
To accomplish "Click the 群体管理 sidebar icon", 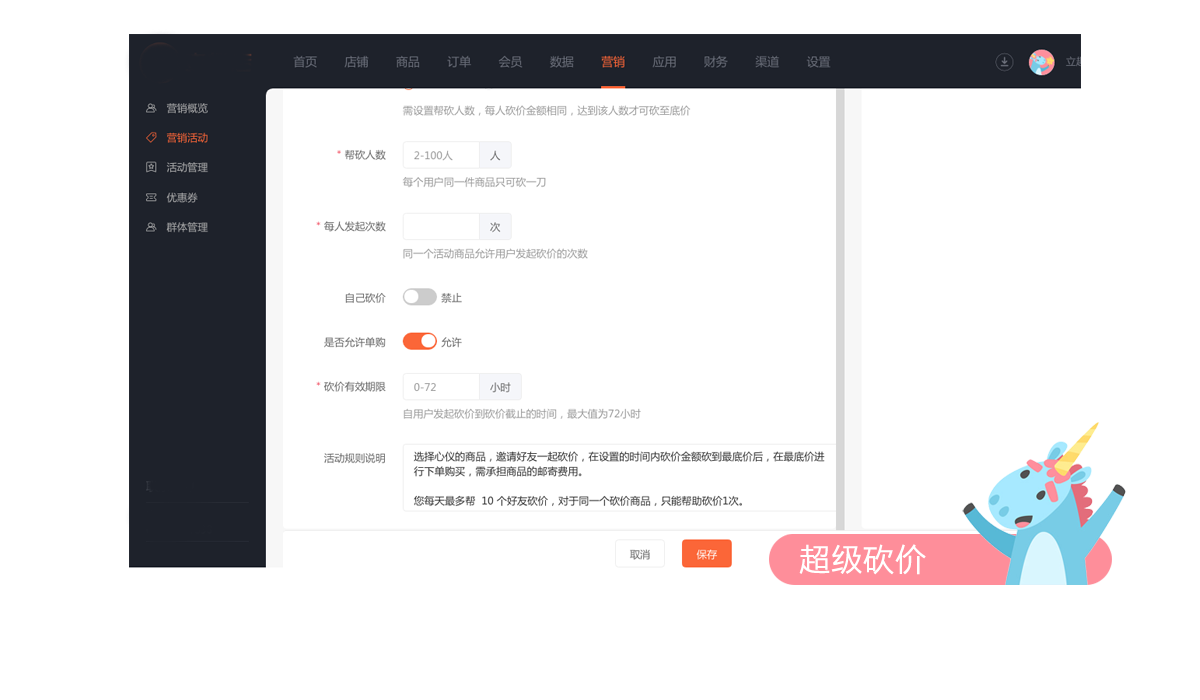I will tap(151, 228).
